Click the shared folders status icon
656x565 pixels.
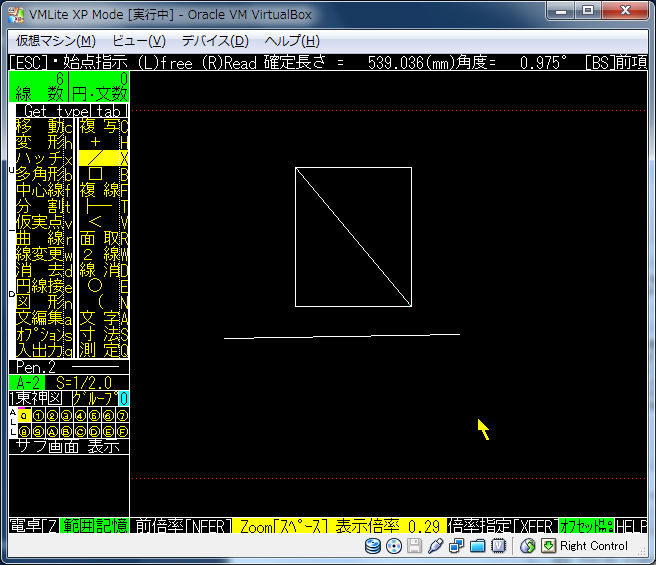(477, 546)
